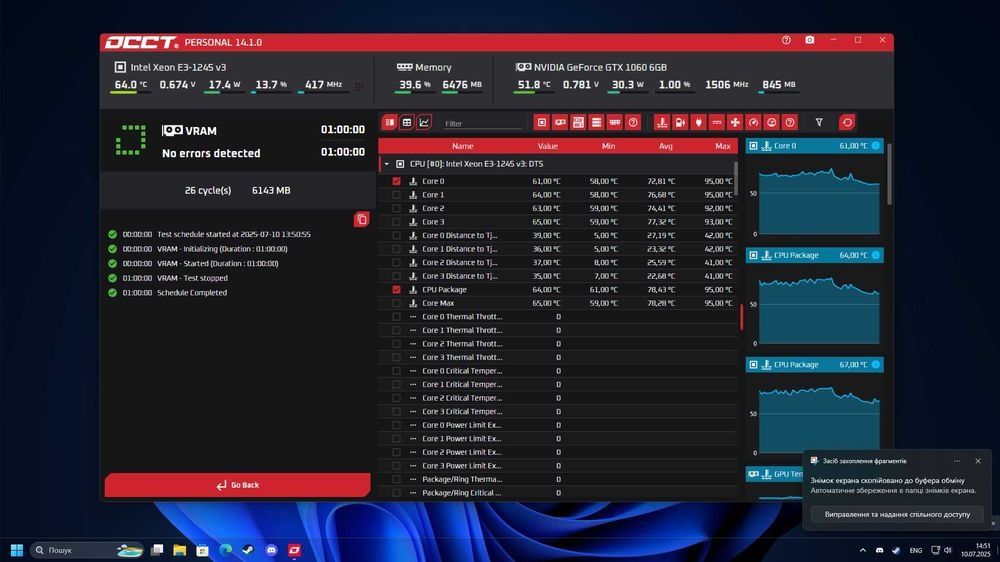Open Microsoft Edge from the taskbar
The height and width of the screenshot is (562, 1000).
point(225,550)
